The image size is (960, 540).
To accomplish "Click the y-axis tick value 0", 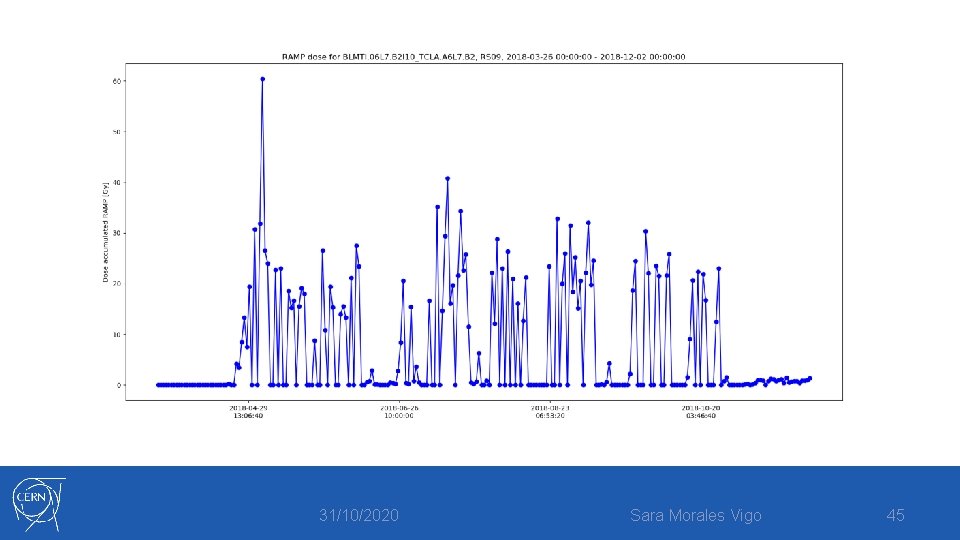I will click(119, 385).
